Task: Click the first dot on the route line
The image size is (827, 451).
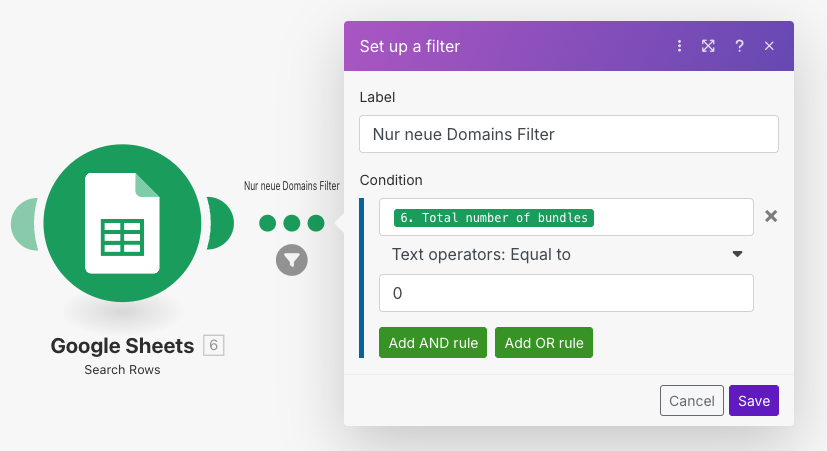Action: (x=267, y=223)
